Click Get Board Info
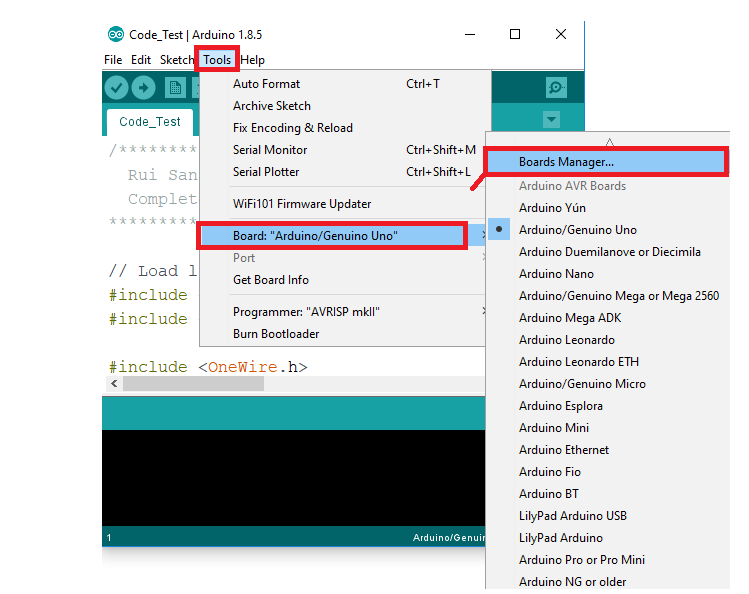 [x=343, y=280]
